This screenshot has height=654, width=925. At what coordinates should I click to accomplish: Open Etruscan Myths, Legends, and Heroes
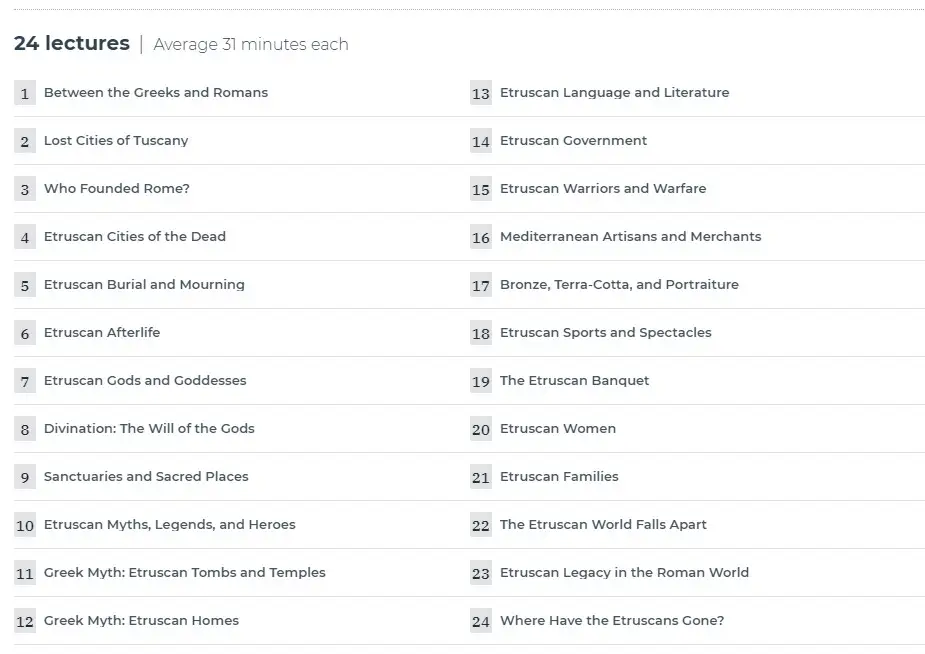tap(169, 524)
